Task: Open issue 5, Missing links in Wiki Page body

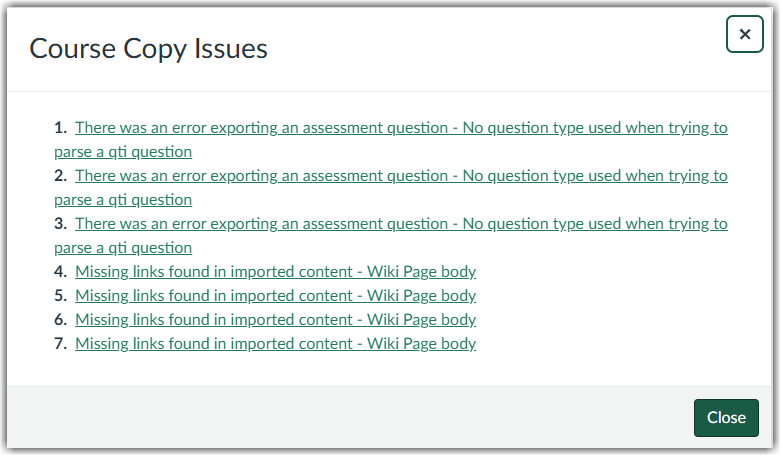Action: 275,296
